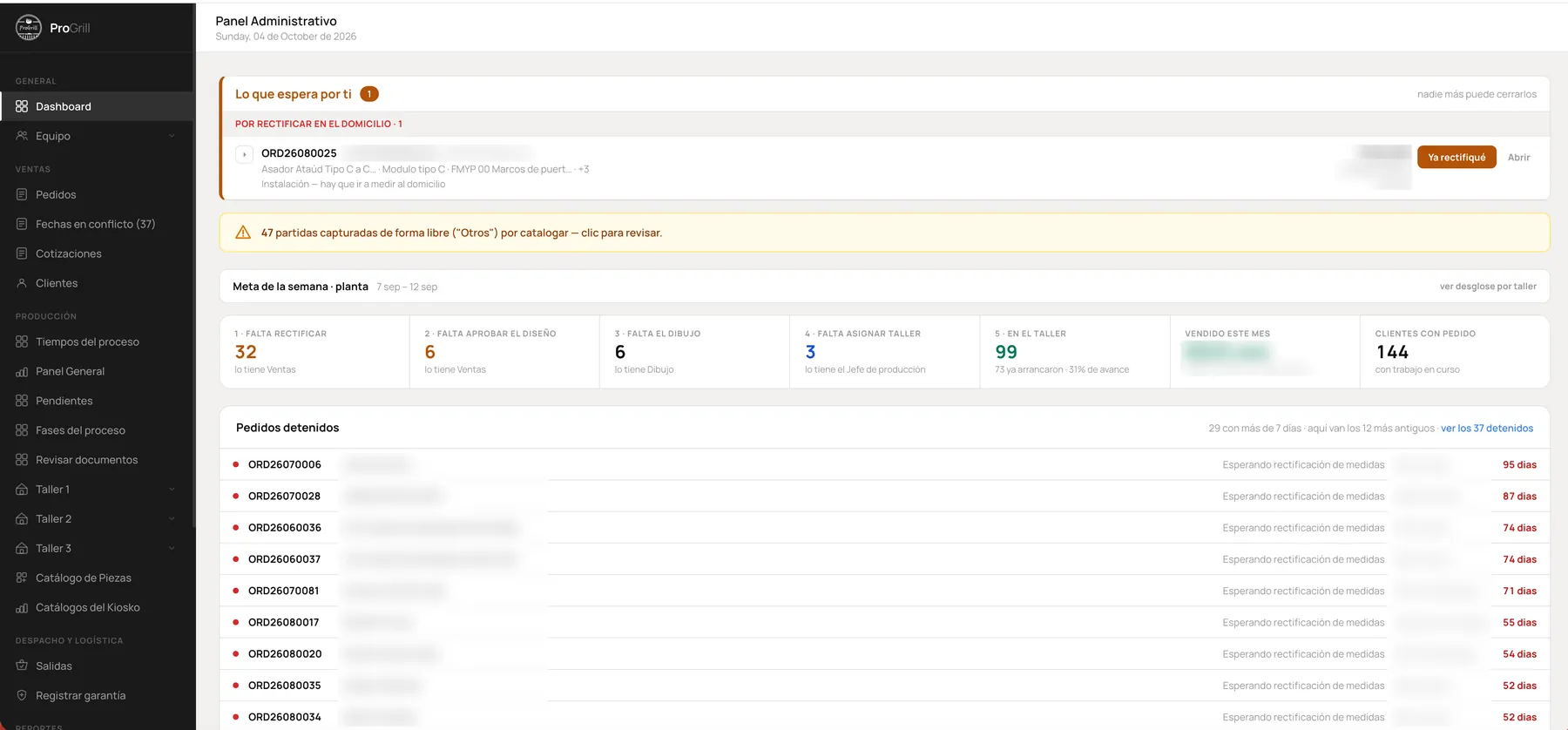Viewport: 1568px width, 730px height.
Task: Click the Clientes con pedido 144 card
Action: (x=1455, y=352)
